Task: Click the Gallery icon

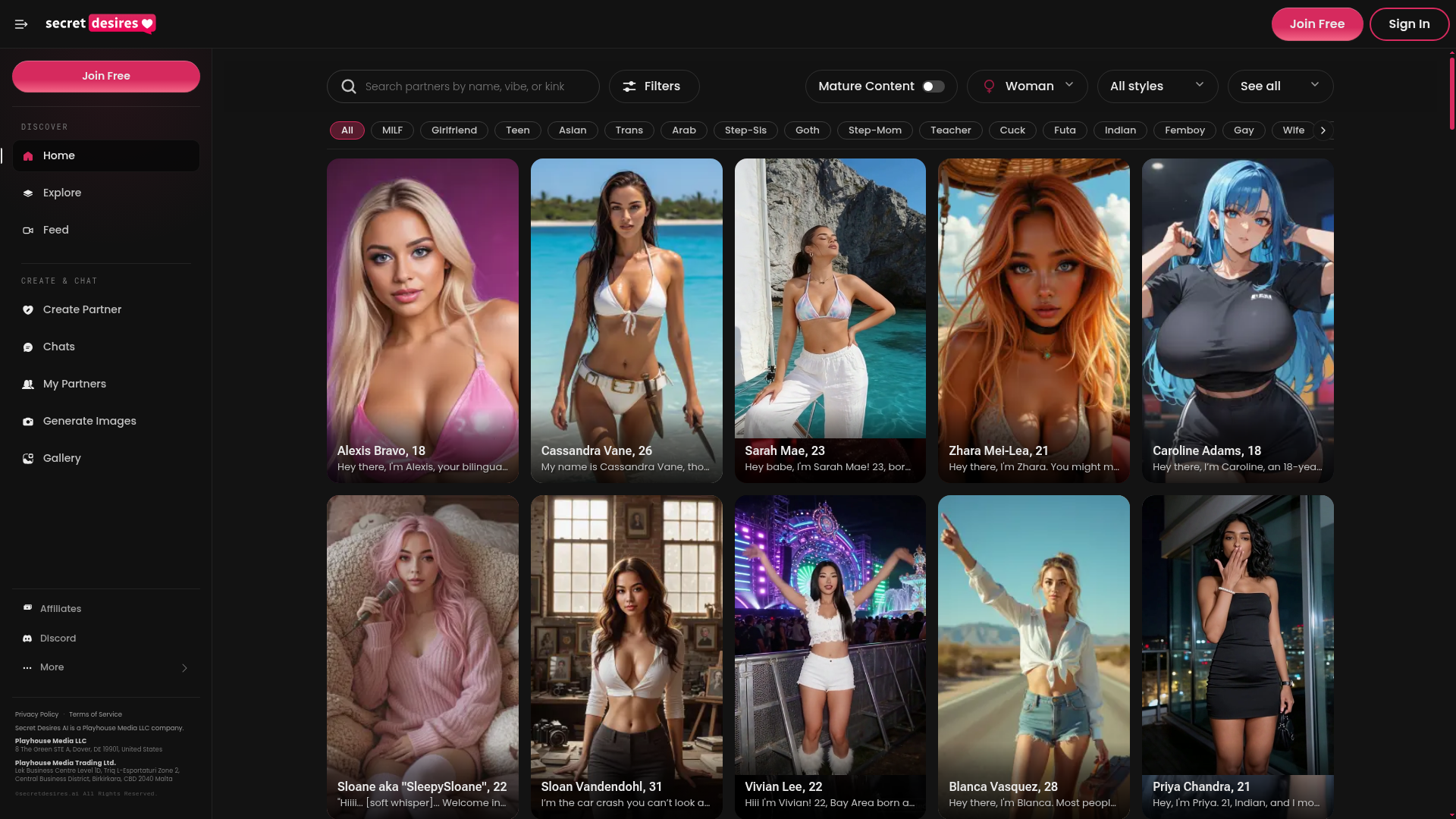Action: 28,459
